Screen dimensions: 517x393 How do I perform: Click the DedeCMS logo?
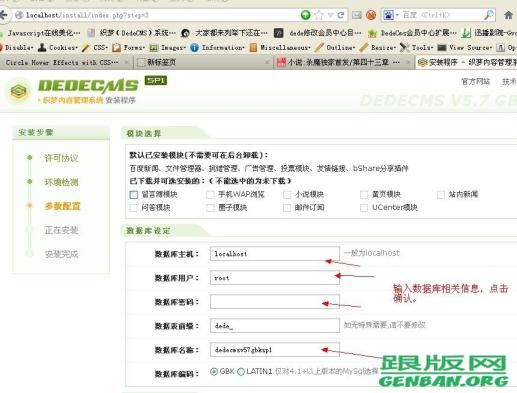coord(88,86)
